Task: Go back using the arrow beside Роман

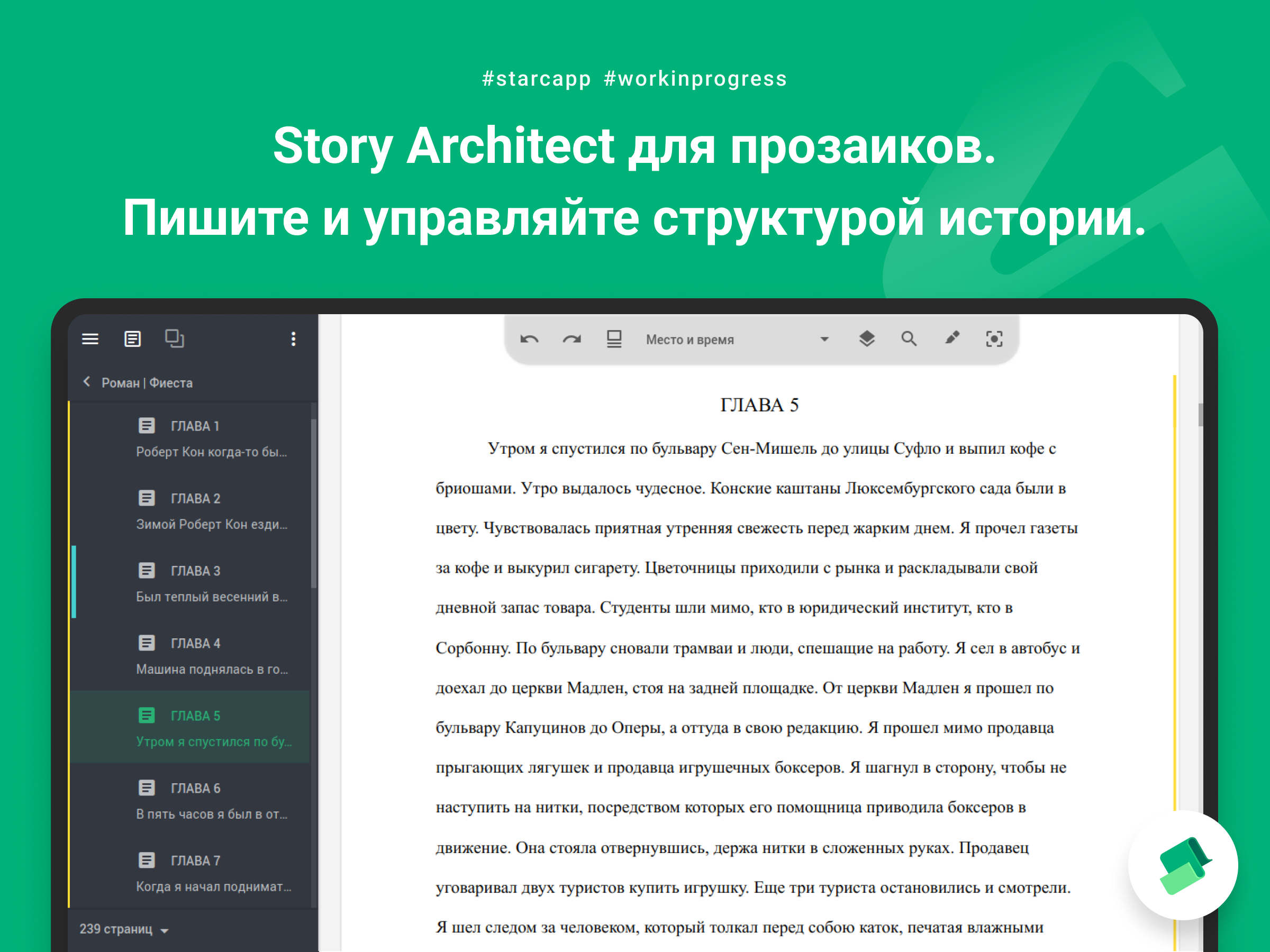Action: point(87,382)
